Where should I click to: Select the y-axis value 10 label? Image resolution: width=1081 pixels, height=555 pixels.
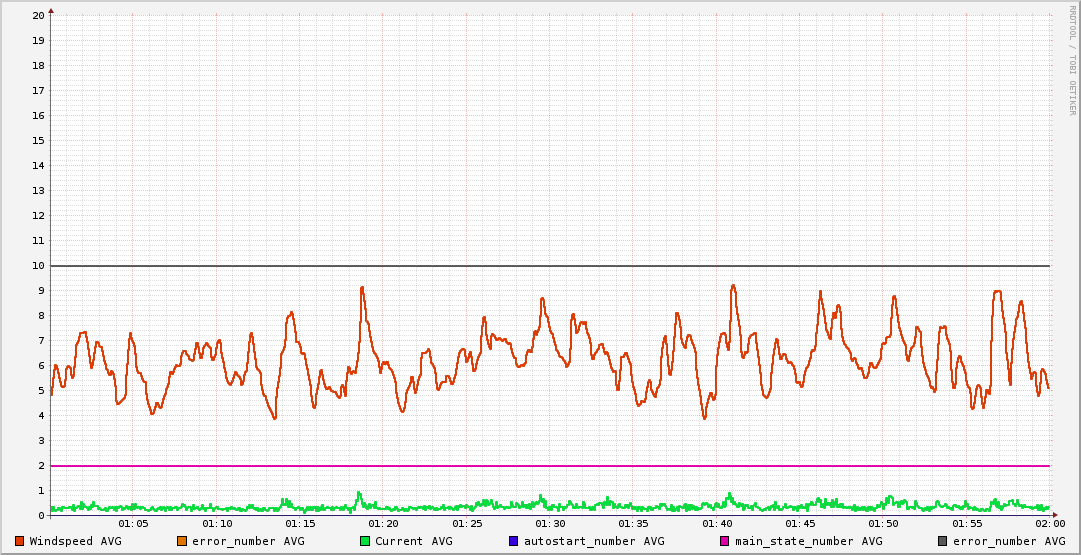[38, 266]
